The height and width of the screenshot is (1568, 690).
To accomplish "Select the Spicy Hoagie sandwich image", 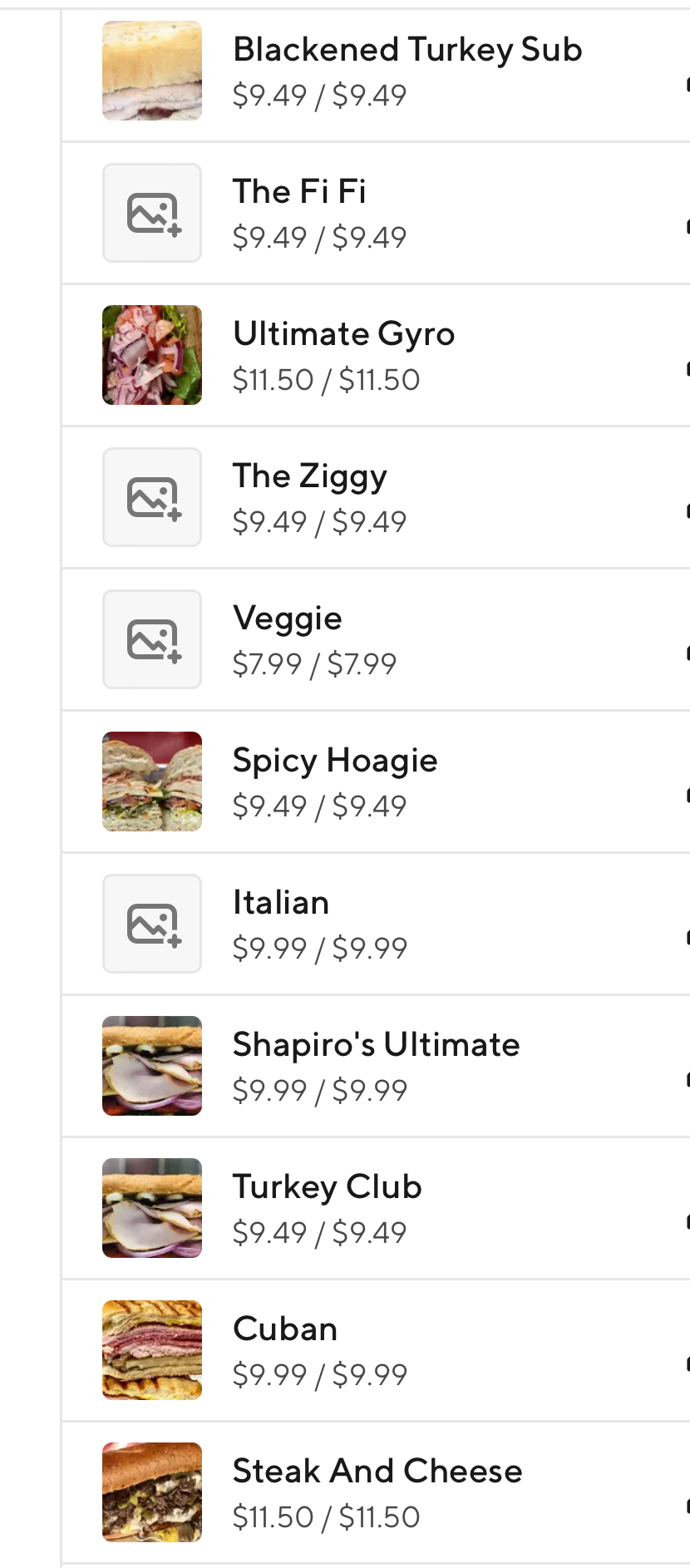I will coord(152,782).
